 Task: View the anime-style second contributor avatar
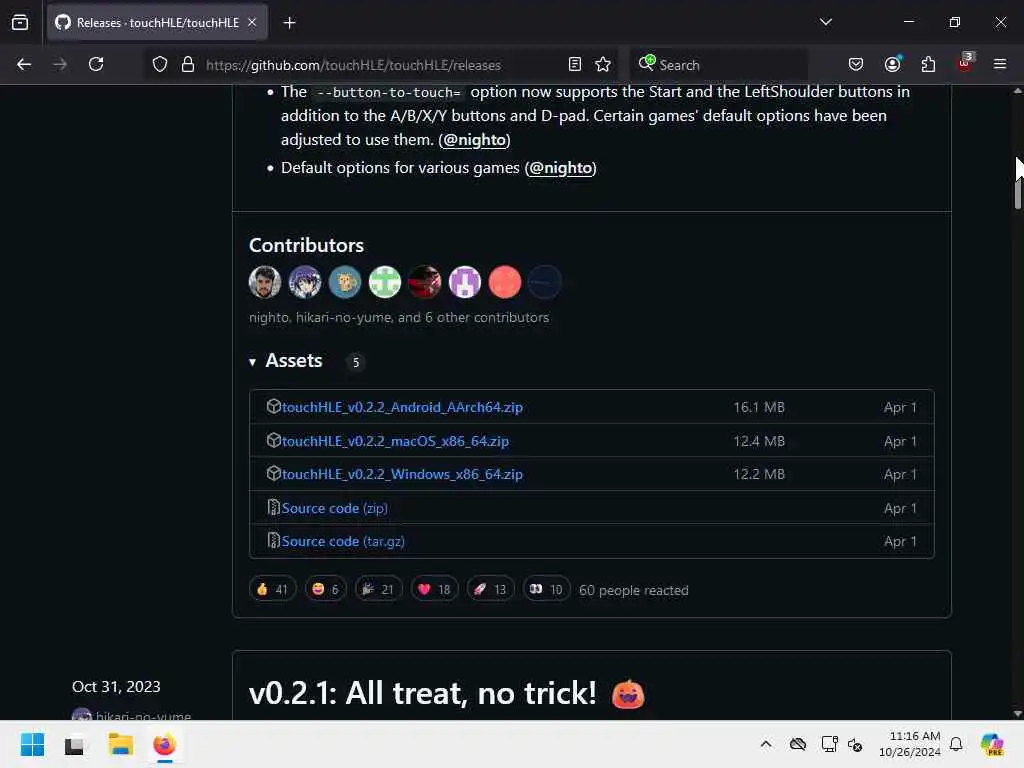pos(305,282)
